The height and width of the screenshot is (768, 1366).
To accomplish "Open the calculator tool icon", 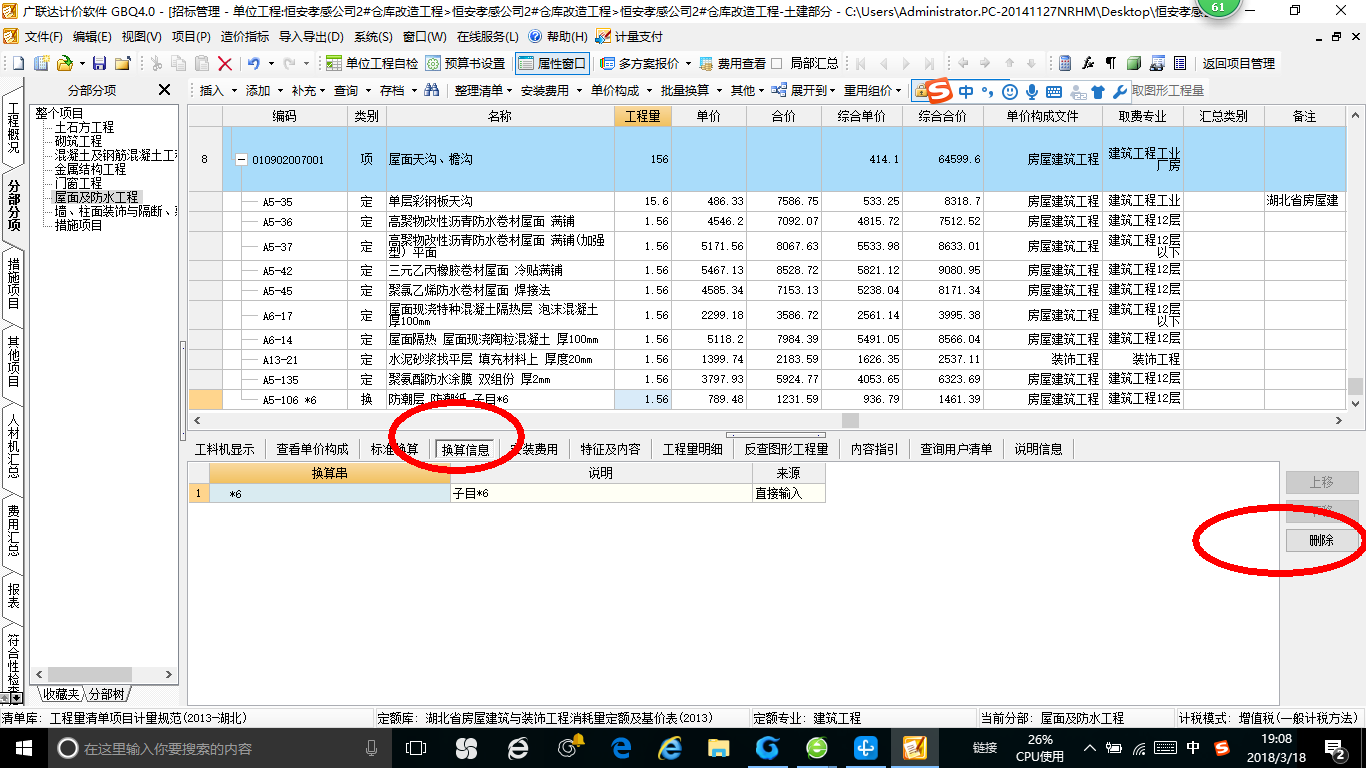I will coord(1065,63).
